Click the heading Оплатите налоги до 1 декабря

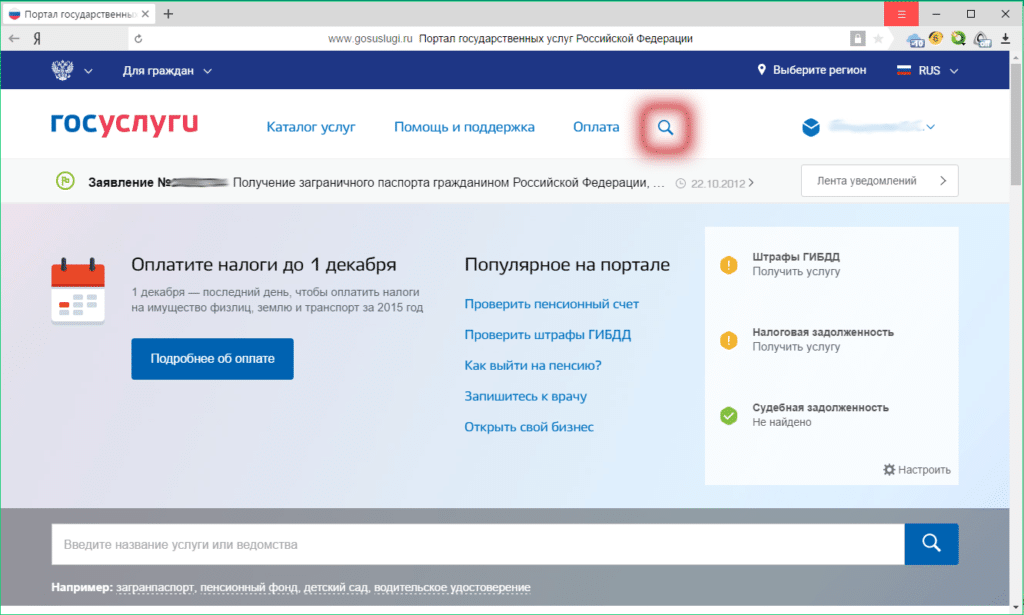tap(264, 264)
